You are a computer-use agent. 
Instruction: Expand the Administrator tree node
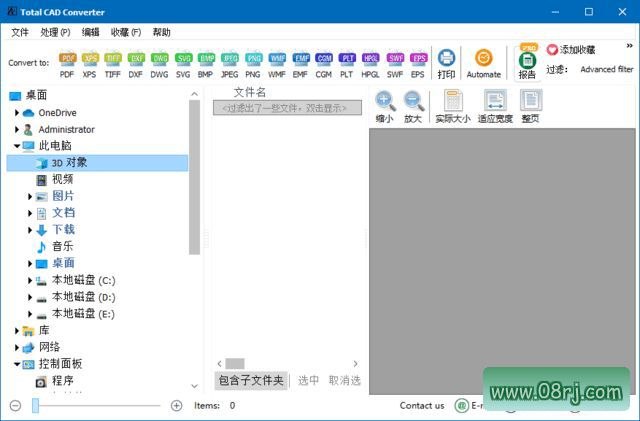pos(17,129)
